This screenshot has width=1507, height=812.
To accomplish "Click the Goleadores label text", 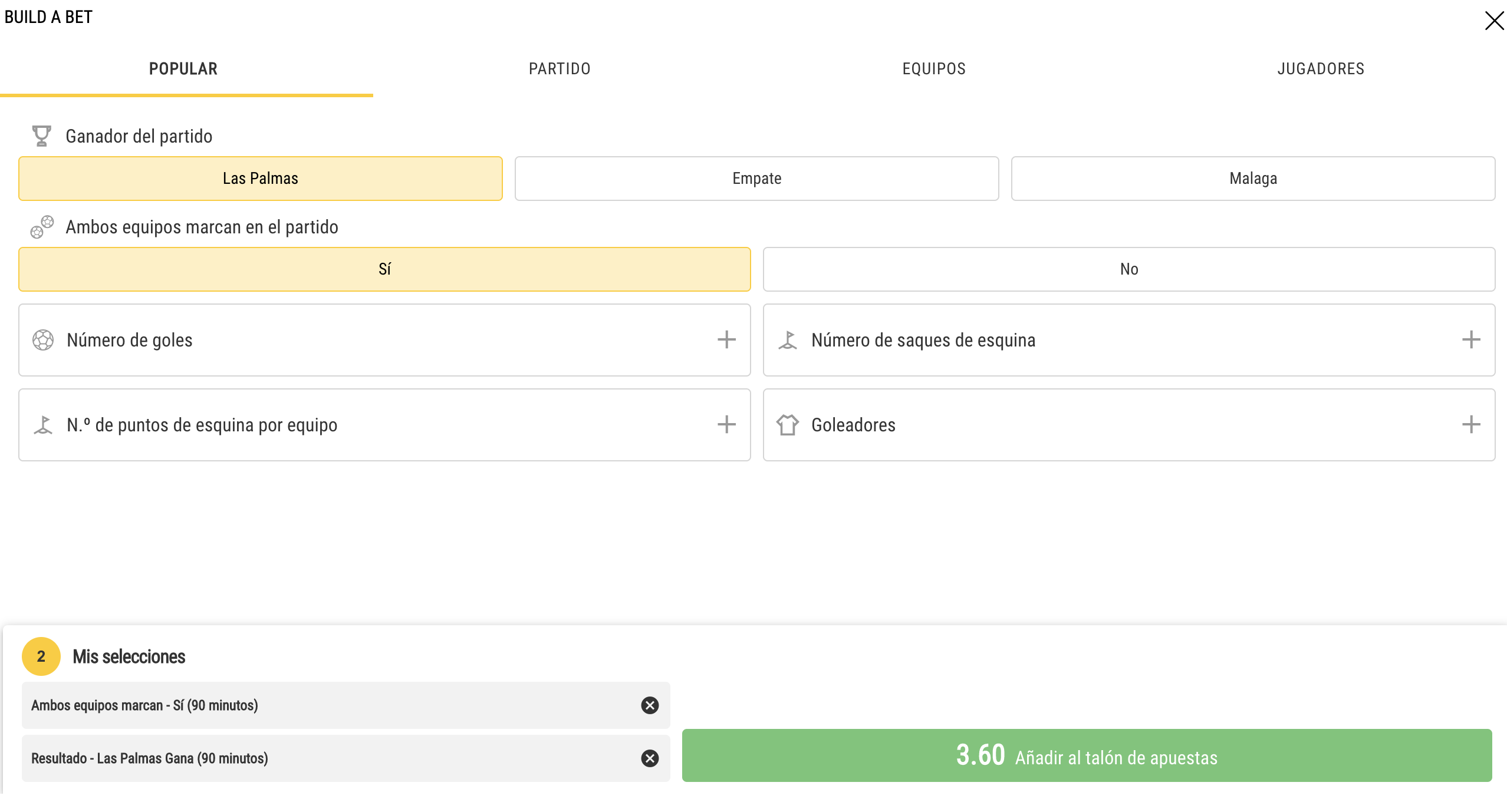I will (x=853, y=425).
